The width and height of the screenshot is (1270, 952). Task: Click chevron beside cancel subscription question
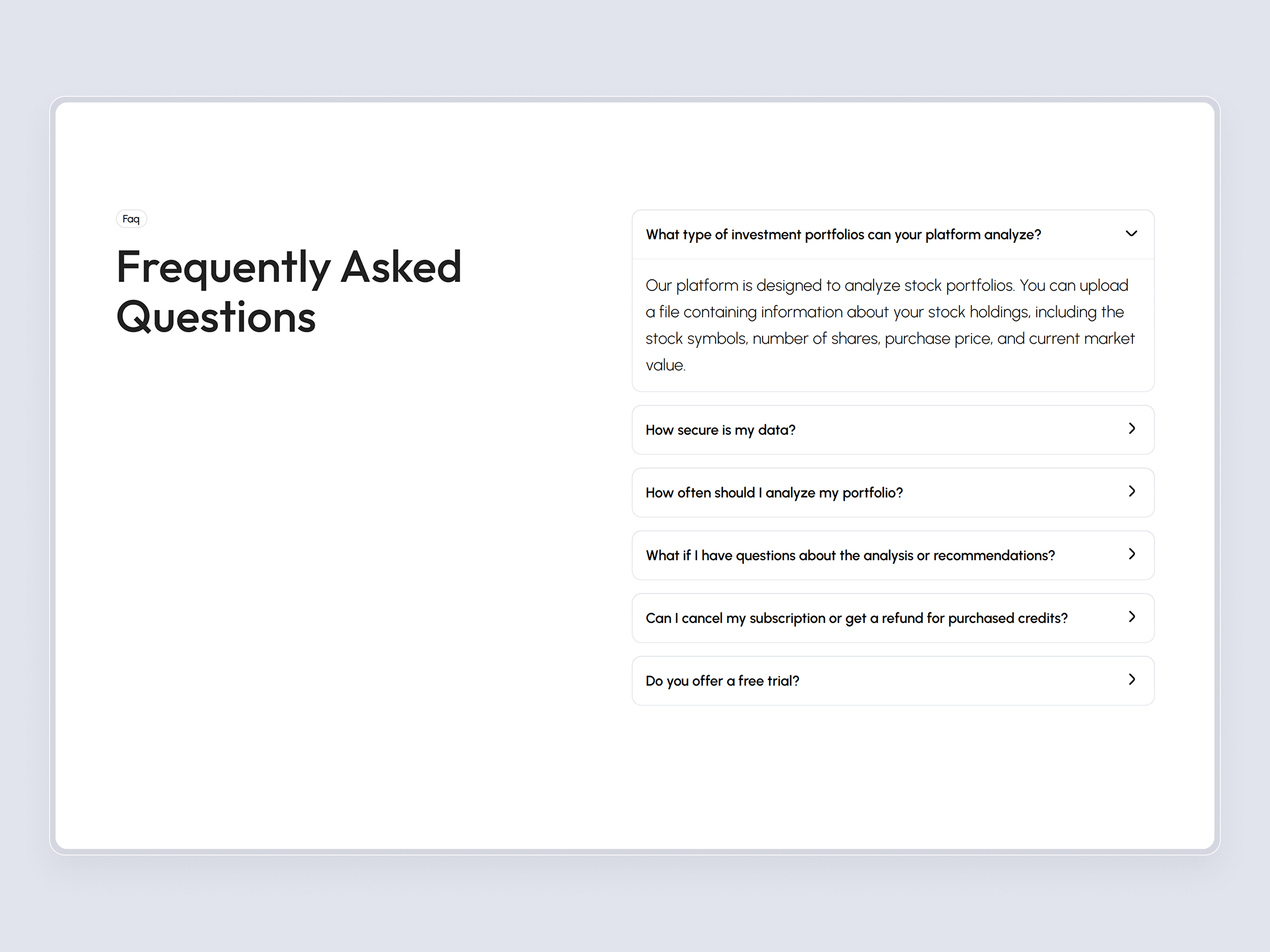click(1132, 617)
